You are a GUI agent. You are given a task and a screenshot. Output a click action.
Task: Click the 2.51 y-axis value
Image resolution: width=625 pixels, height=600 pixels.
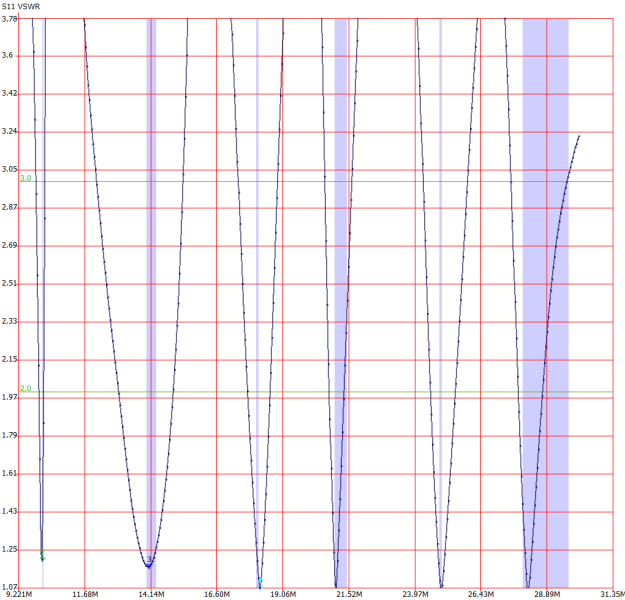click(10, 283)
